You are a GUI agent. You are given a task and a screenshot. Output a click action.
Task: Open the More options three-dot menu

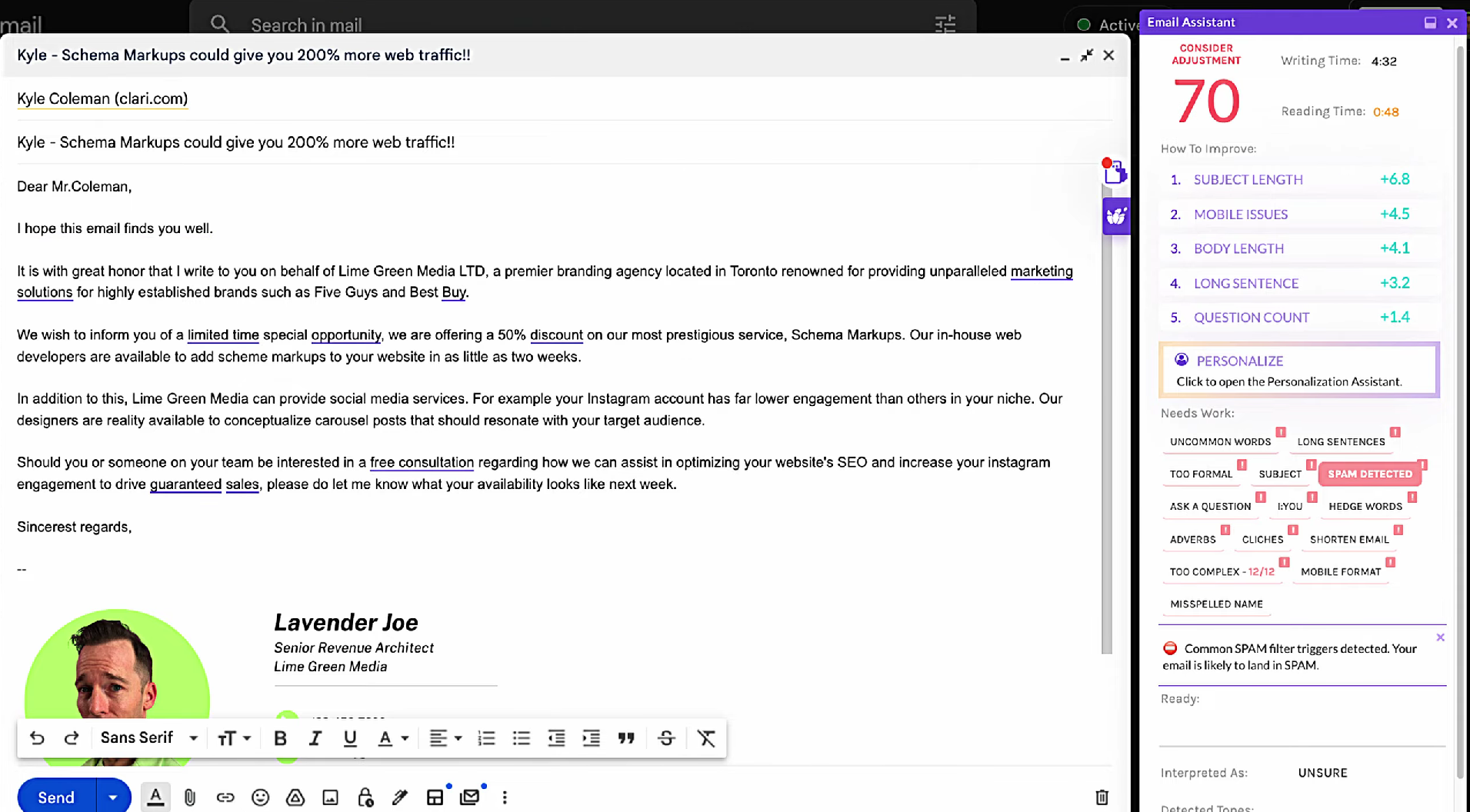click(505, 797)
